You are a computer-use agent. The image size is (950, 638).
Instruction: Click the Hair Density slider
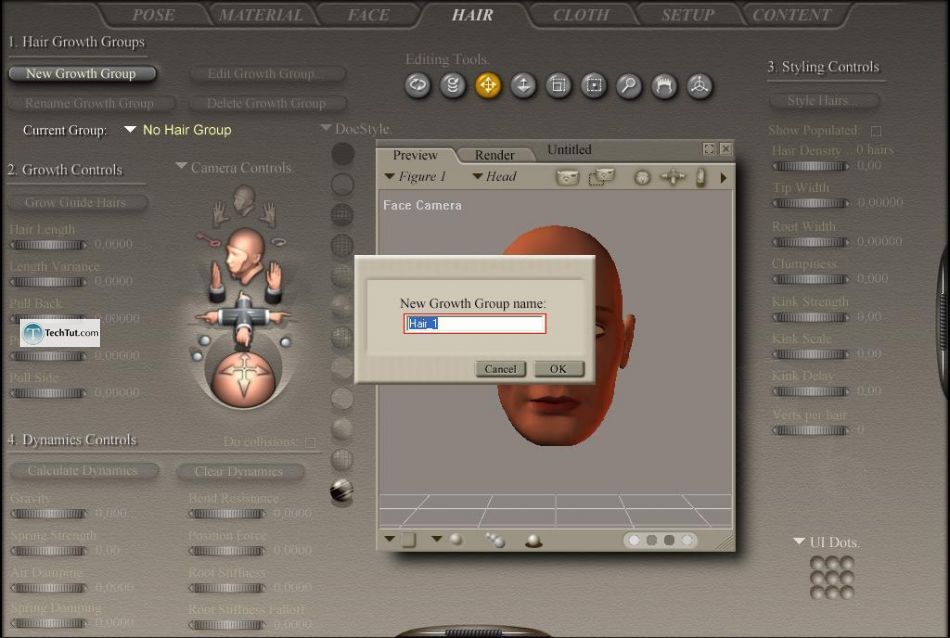[x=810, y=166]
